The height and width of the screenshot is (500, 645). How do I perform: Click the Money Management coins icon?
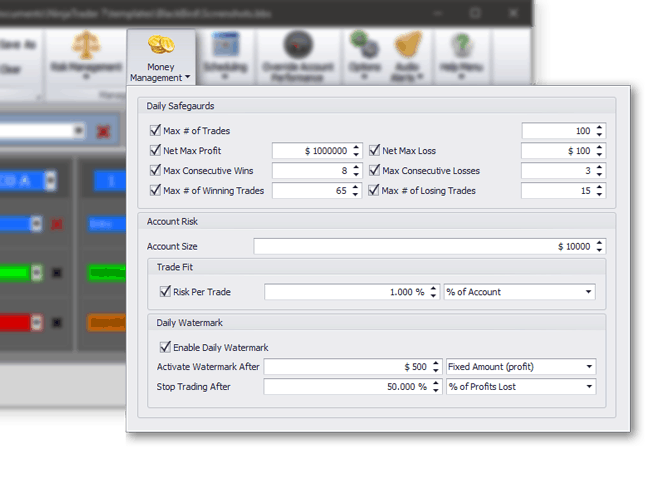pyautogui.click(x=161, y=45)
